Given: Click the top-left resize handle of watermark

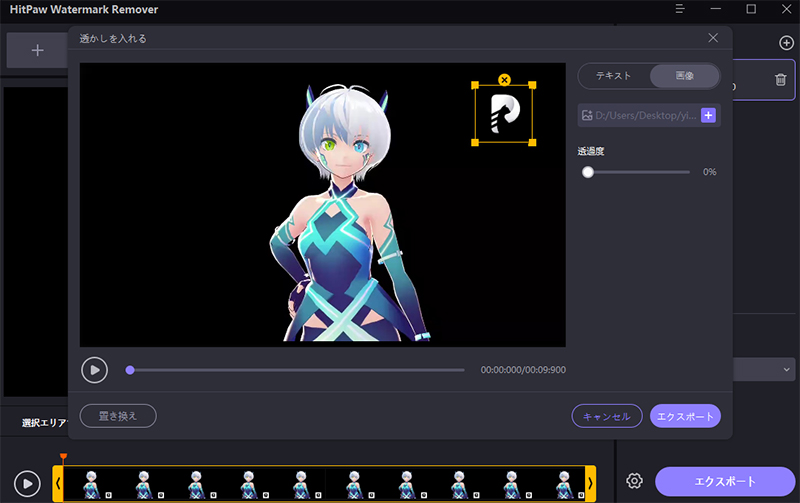Looking at the screenshot, I should tap(474, 85).
